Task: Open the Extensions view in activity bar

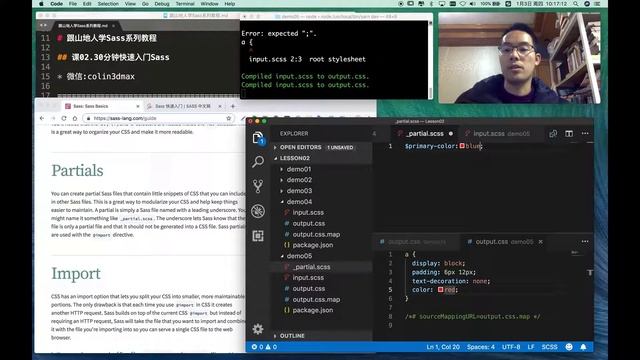Action: tap(258, 236)
